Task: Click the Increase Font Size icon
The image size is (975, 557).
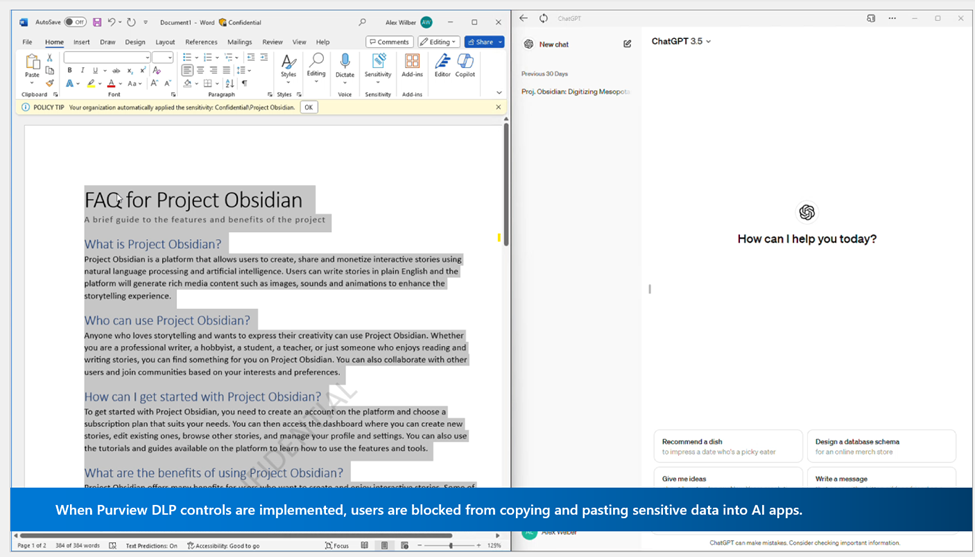Action: [x=154, y=83]
